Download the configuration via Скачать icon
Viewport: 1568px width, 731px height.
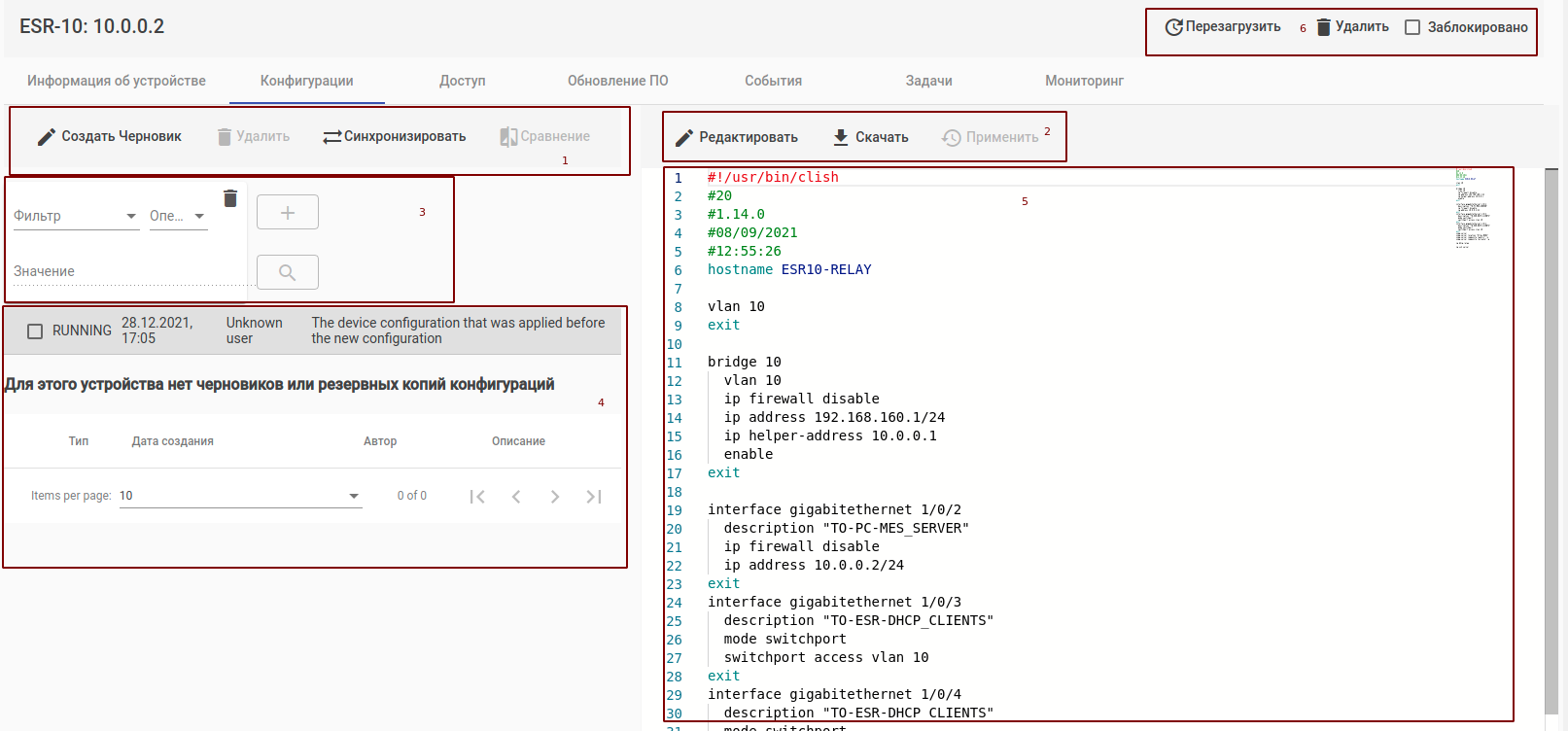click(841, 137)
